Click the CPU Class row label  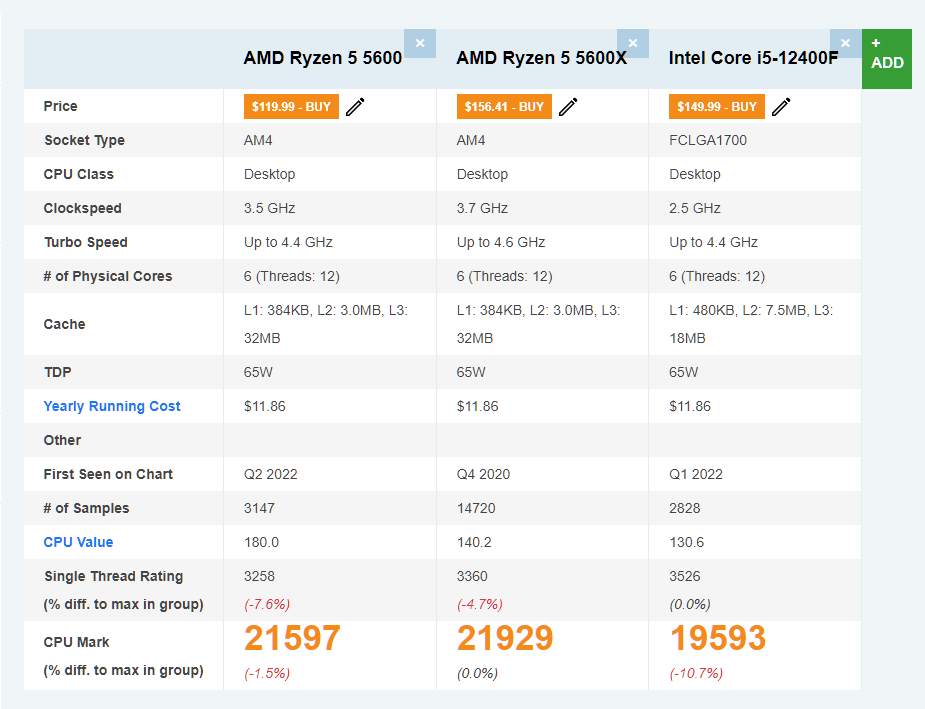point(78,175)
